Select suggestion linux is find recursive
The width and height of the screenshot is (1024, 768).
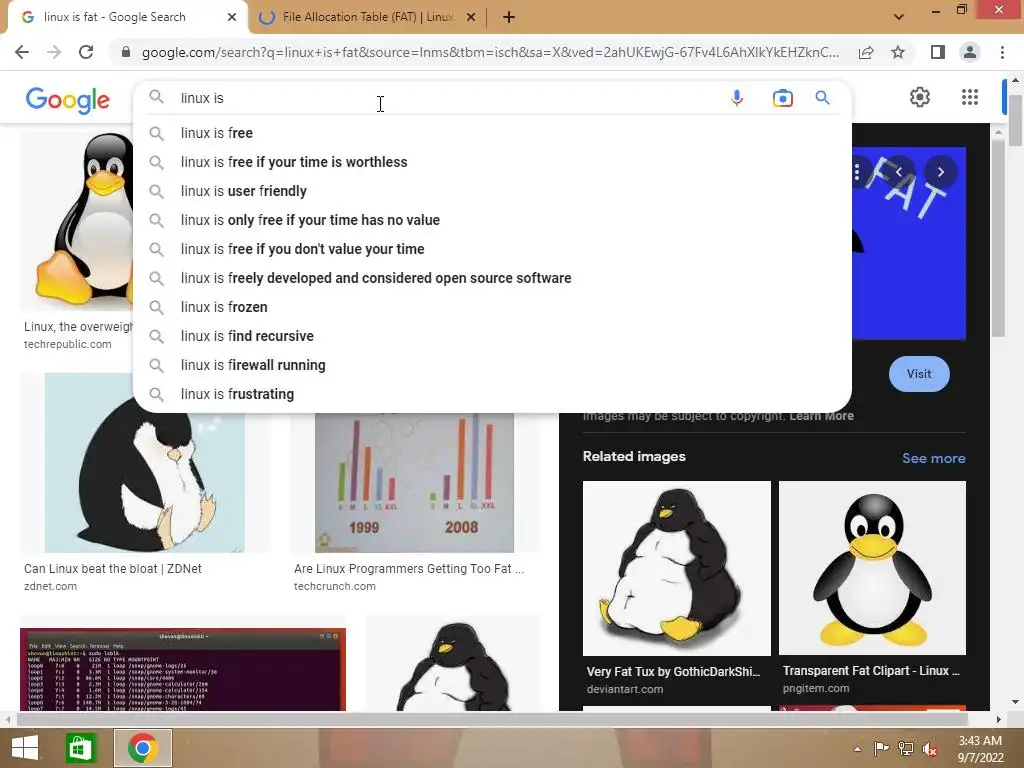pos(492,336)
